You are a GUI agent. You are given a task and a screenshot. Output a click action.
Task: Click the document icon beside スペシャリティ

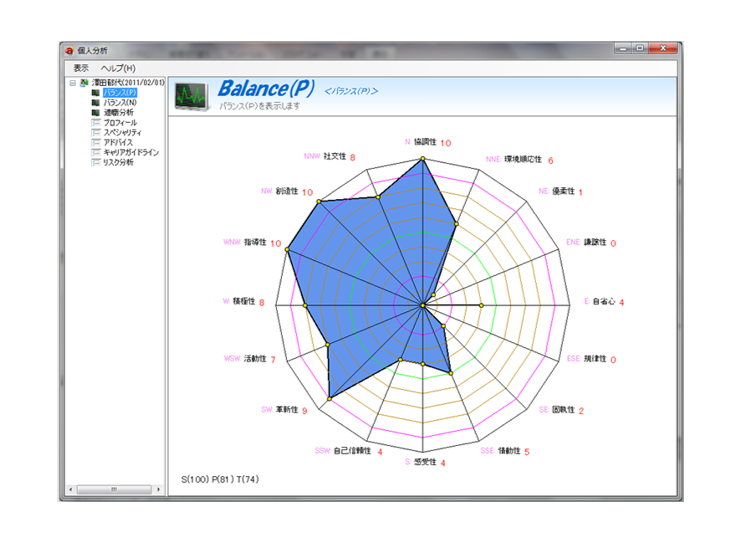[96, 133]
